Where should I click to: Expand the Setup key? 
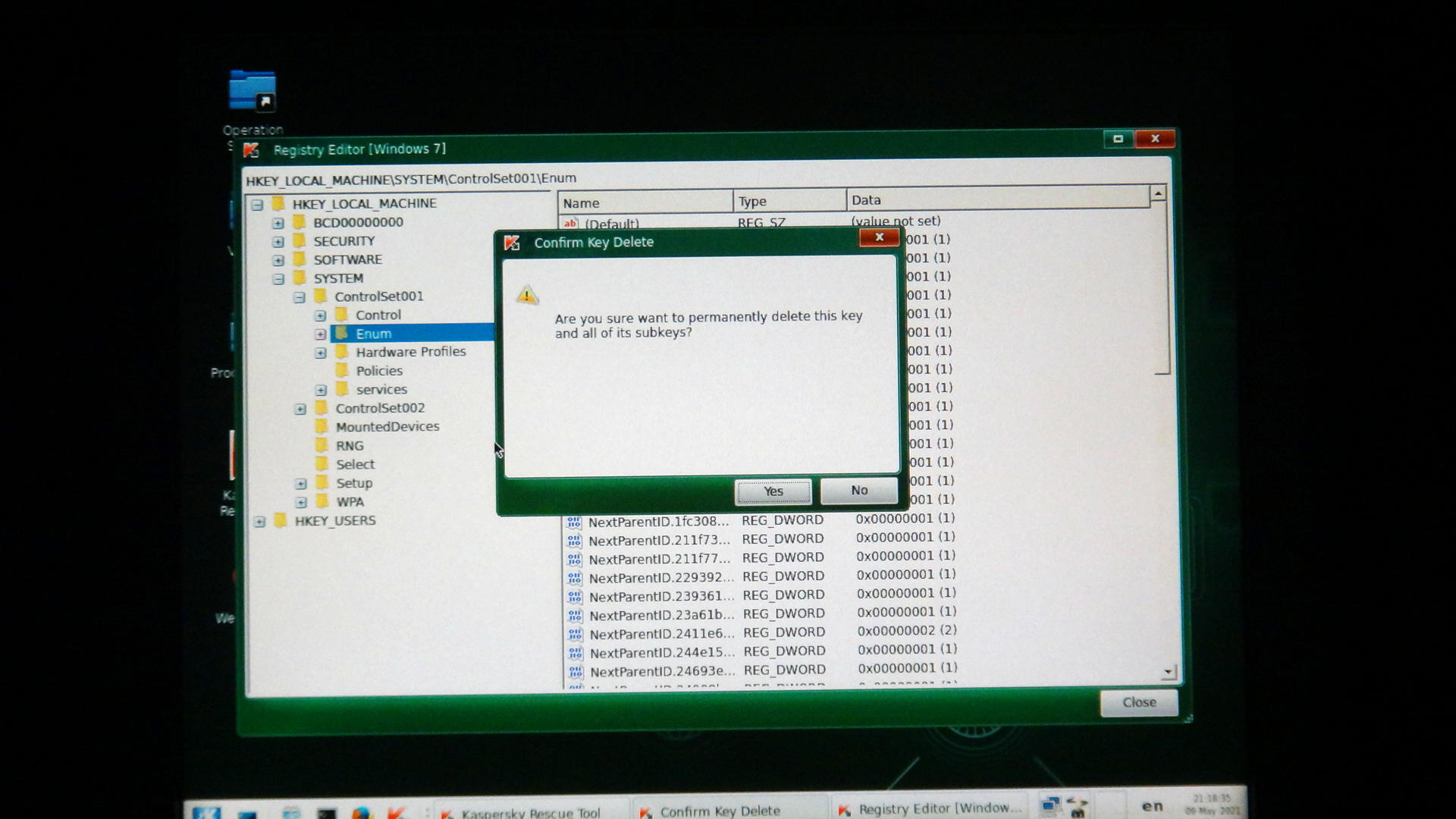301,484
